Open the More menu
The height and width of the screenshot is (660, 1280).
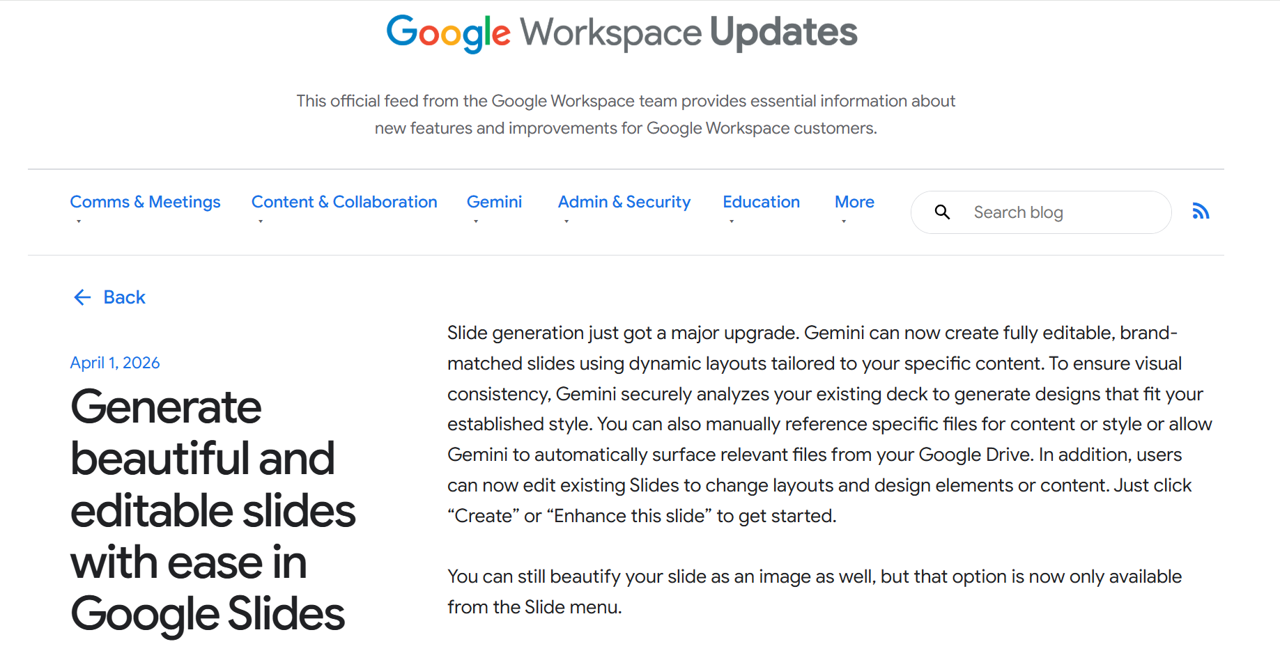pyautogui.click(x=854, y=202)
